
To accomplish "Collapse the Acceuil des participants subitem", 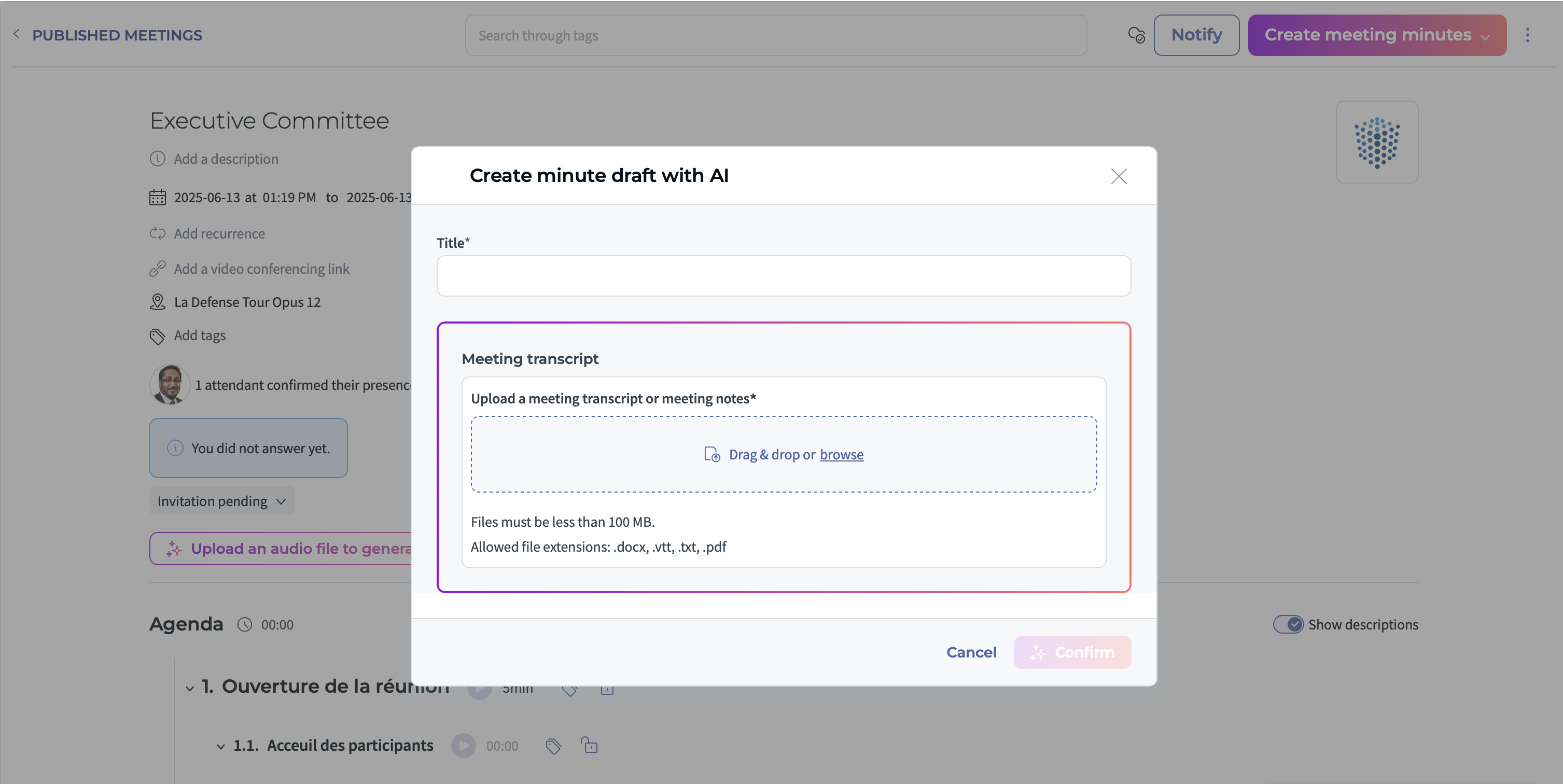I will tap(221, 746).
